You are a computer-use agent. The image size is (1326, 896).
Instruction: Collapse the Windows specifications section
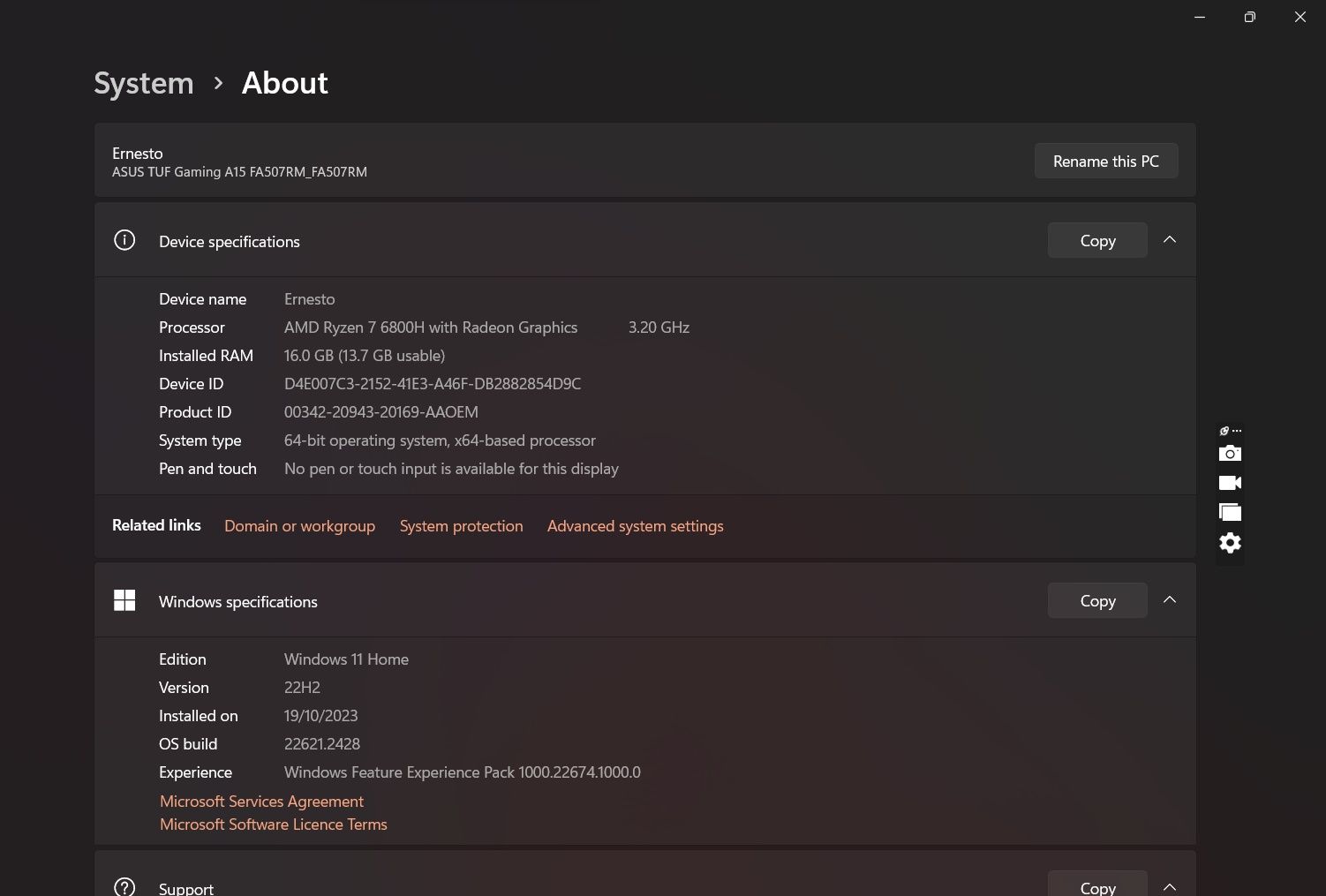click(1170, 600)
